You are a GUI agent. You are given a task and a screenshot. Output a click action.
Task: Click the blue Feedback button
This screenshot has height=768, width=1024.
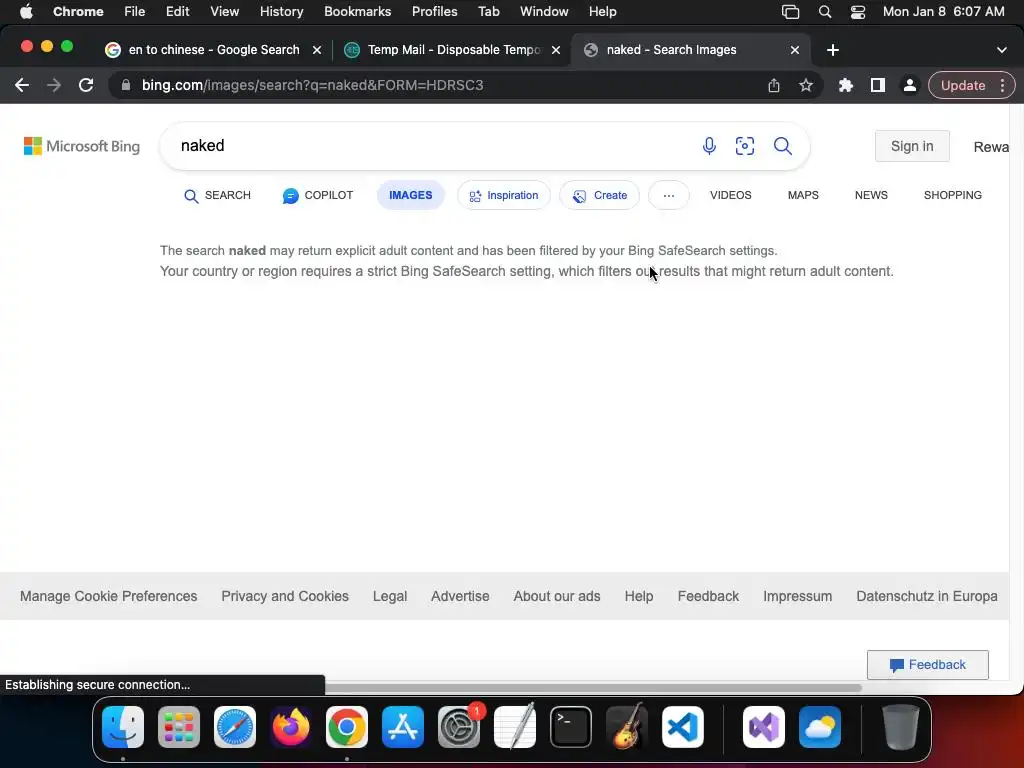927,665
